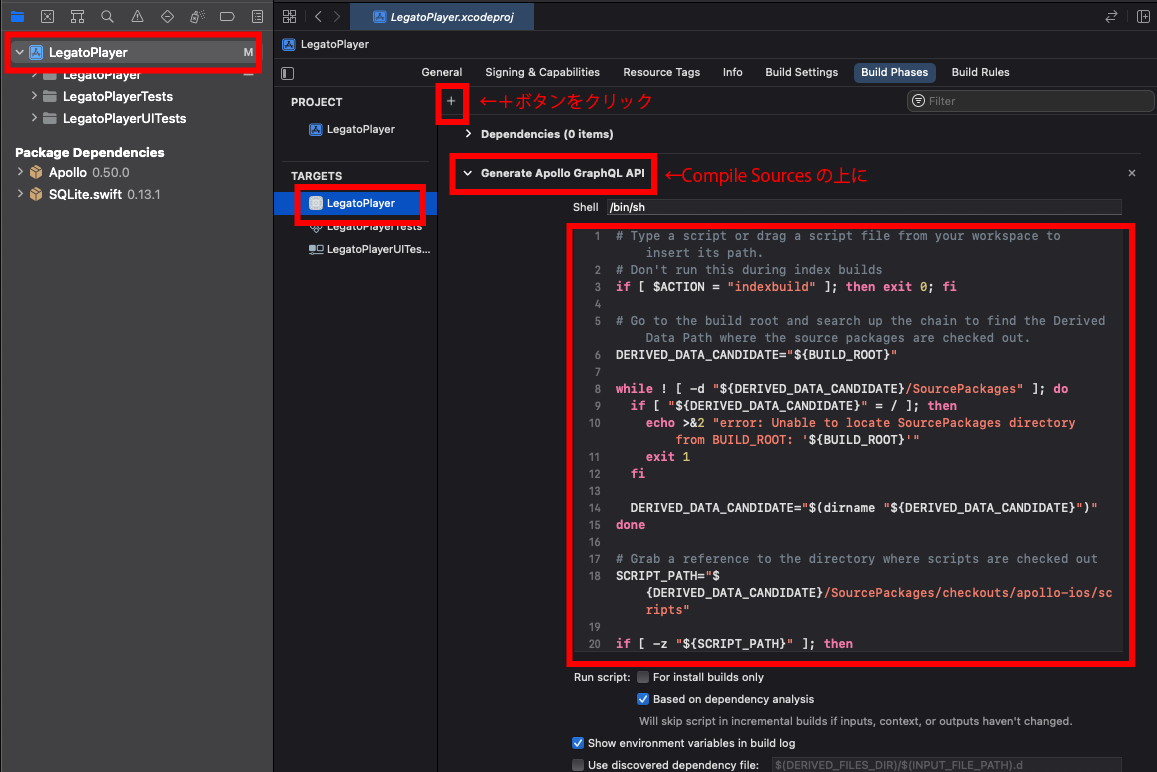Click the Apollo package icon

coord(36,172)
